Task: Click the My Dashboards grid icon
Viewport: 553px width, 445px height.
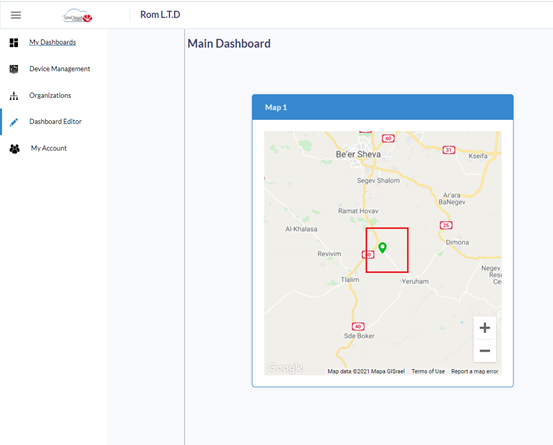Action: coord(14,43)
